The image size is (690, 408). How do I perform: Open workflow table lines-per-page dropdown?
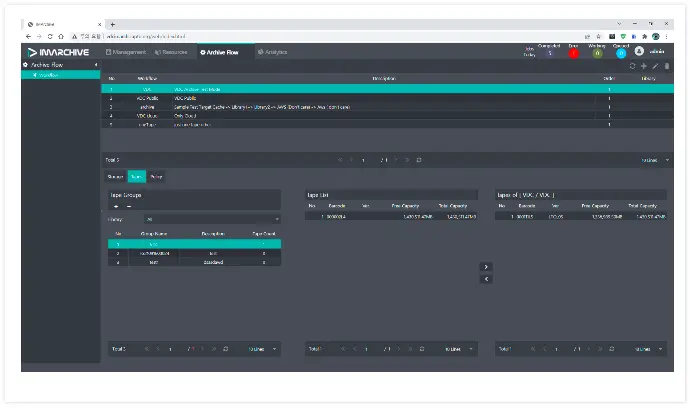click(657, 160)
